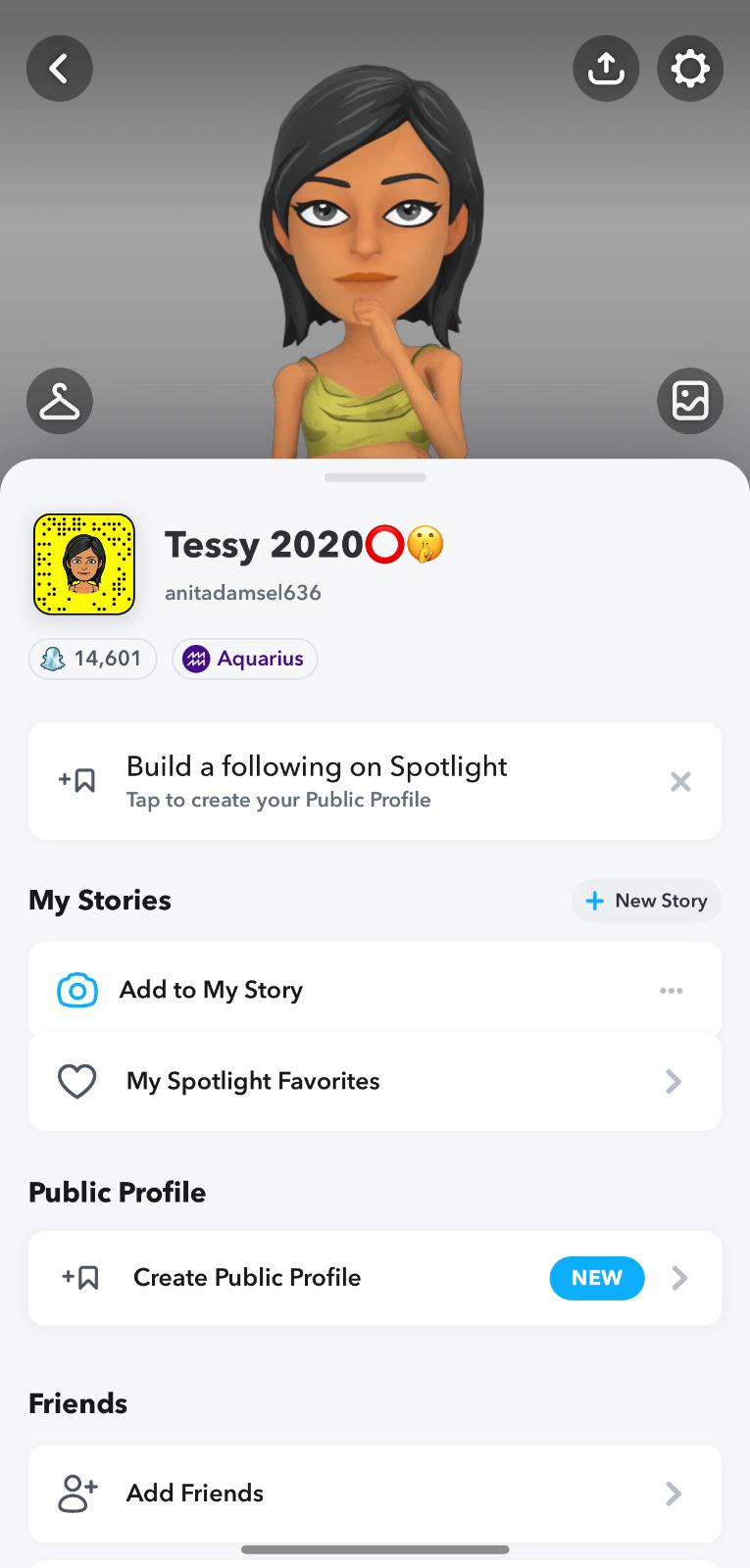This screenshot has width=750, height=1568.
Task: Tap the sheet drag handle bar
Action: click(x=375, y=478)
